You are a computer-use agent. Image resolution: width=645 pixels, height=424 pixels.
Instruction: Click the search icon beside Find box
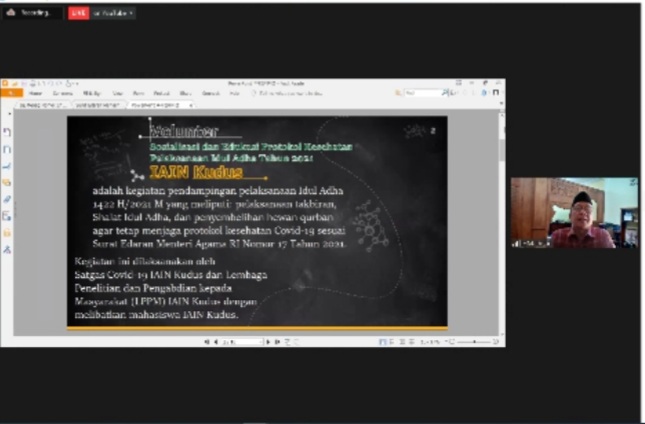[445, 93]
